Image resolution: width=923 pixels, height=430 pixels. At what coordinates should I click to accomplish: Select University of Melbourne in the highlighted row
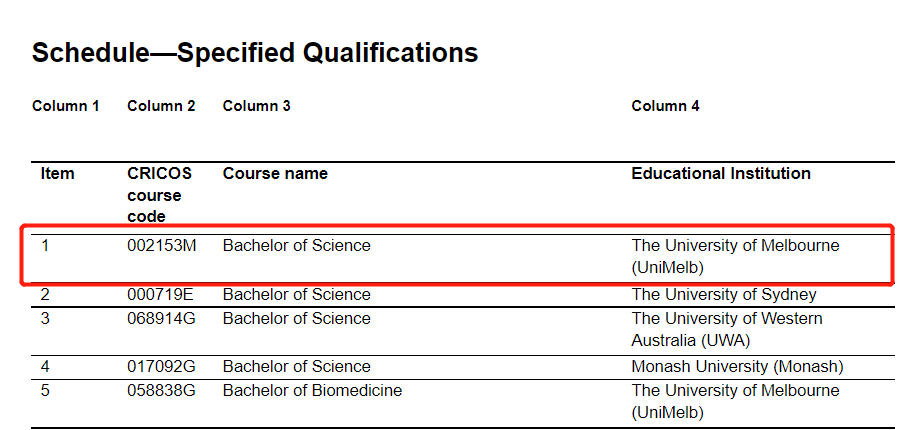click(735, 256)
